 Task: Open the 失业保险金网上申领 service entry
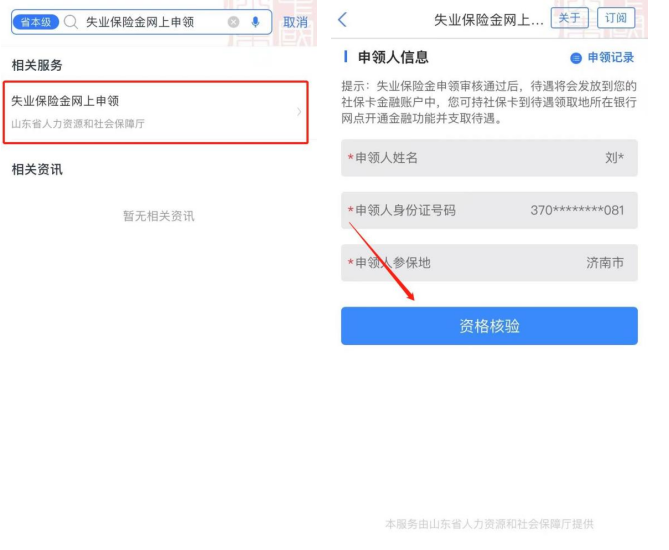pos(156,112)
